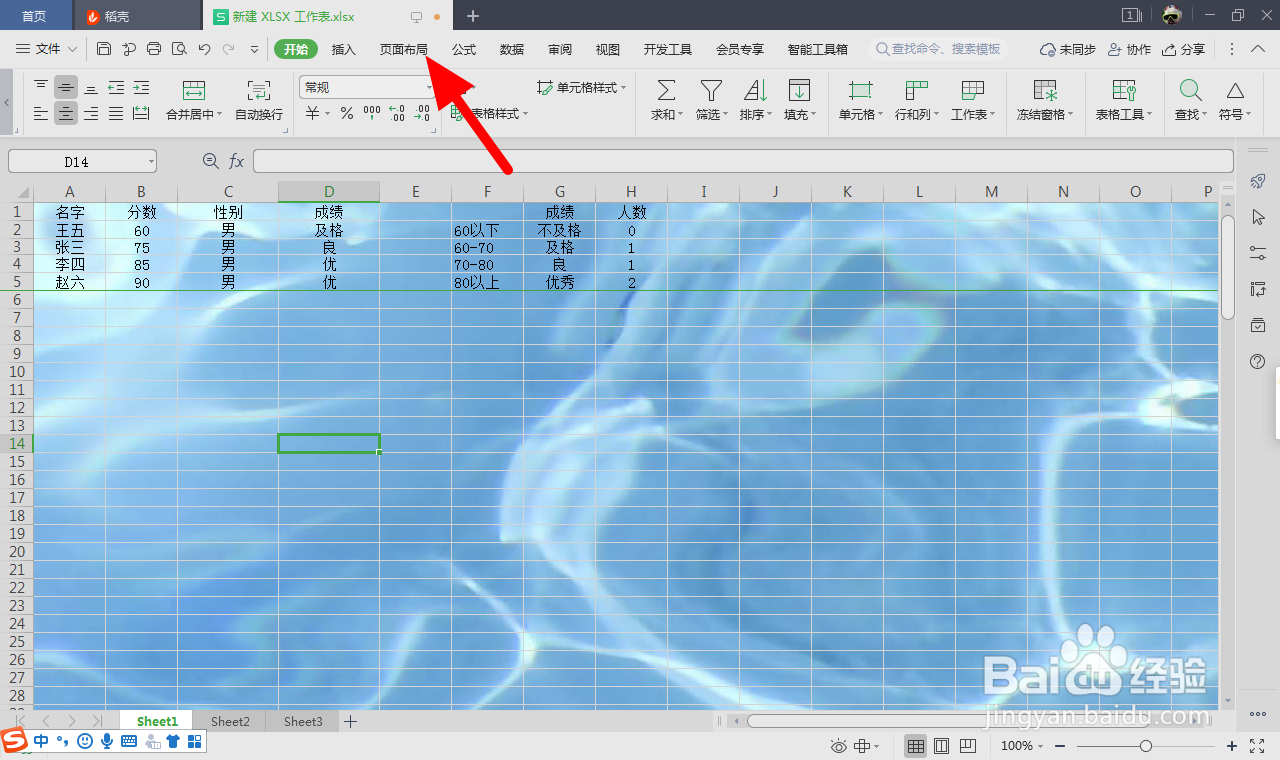This screenshot has width=1280, height=760.
Task: Open Print Preview icon in quick toolbar
Action: coord(179,49)
